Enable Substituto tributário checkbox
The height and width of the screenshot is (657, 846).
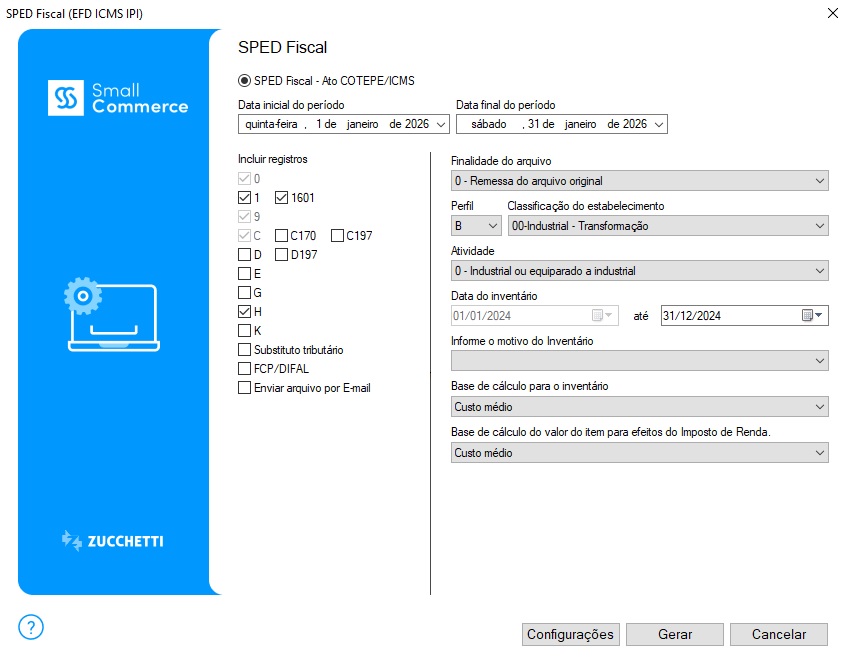tap(244, 350)
